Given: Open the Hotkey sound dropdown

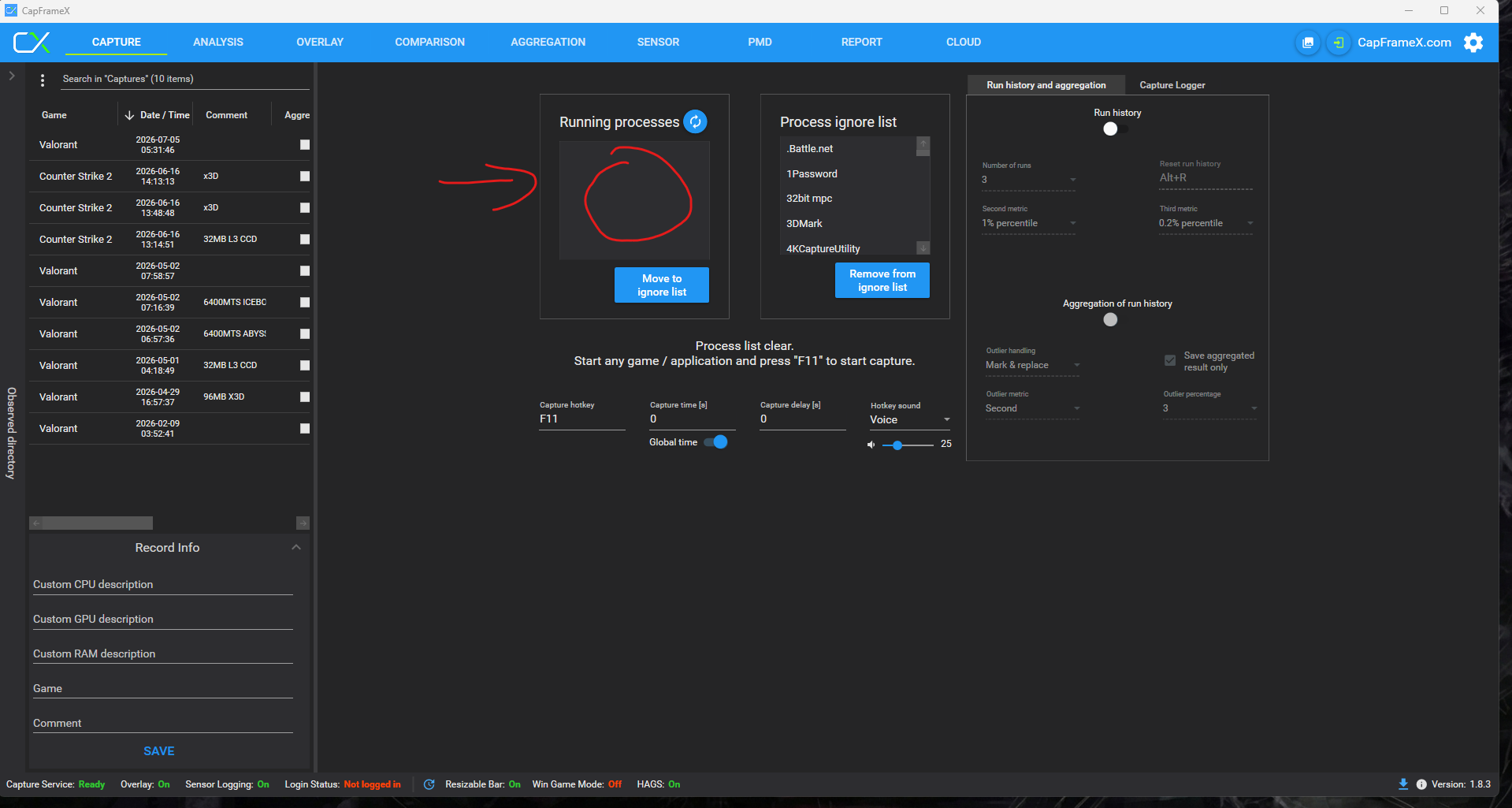Looking at the screenshot, I should point(910,420).
